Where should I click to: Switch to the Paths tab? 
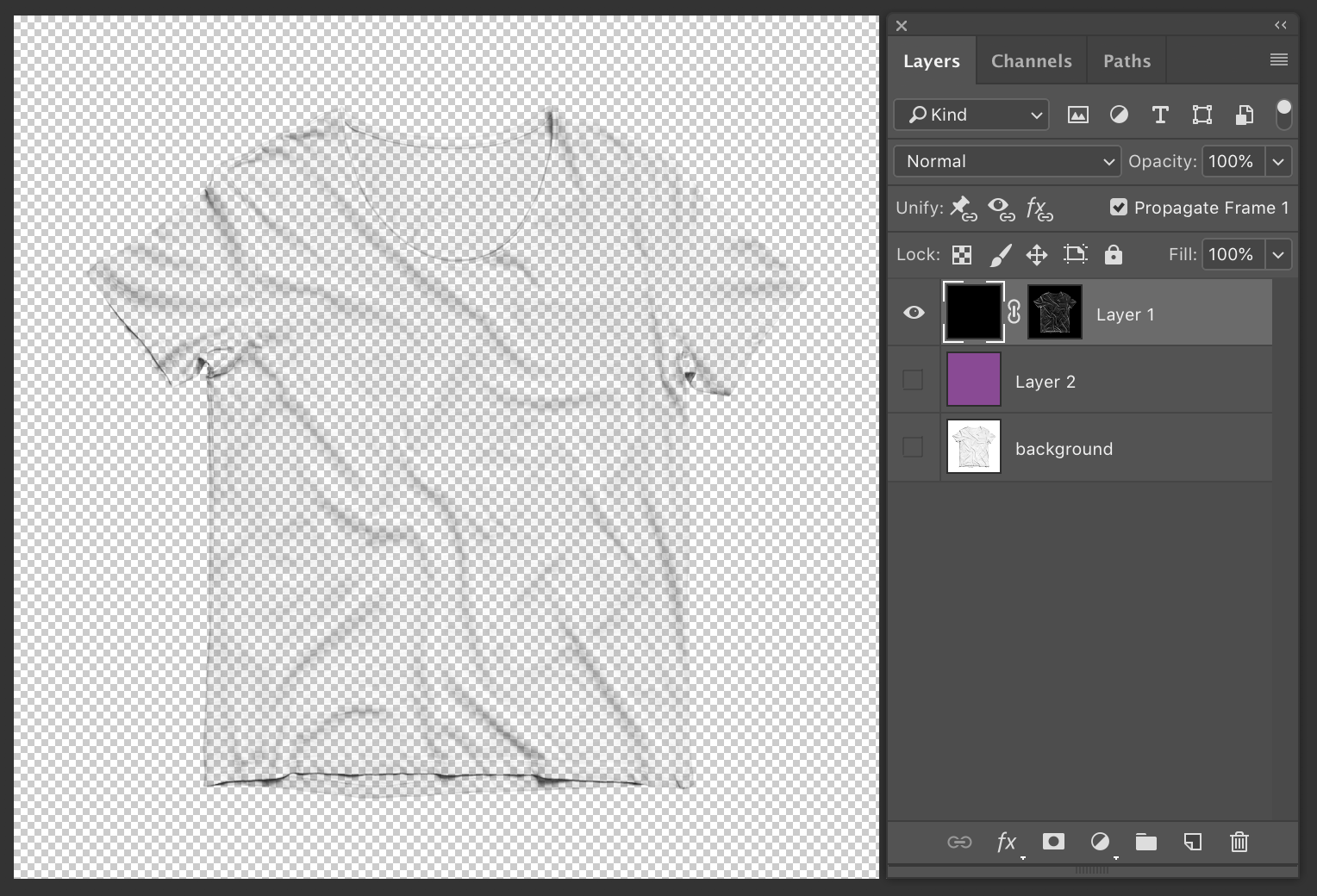pyautogui.click(x=1126, y=60)
